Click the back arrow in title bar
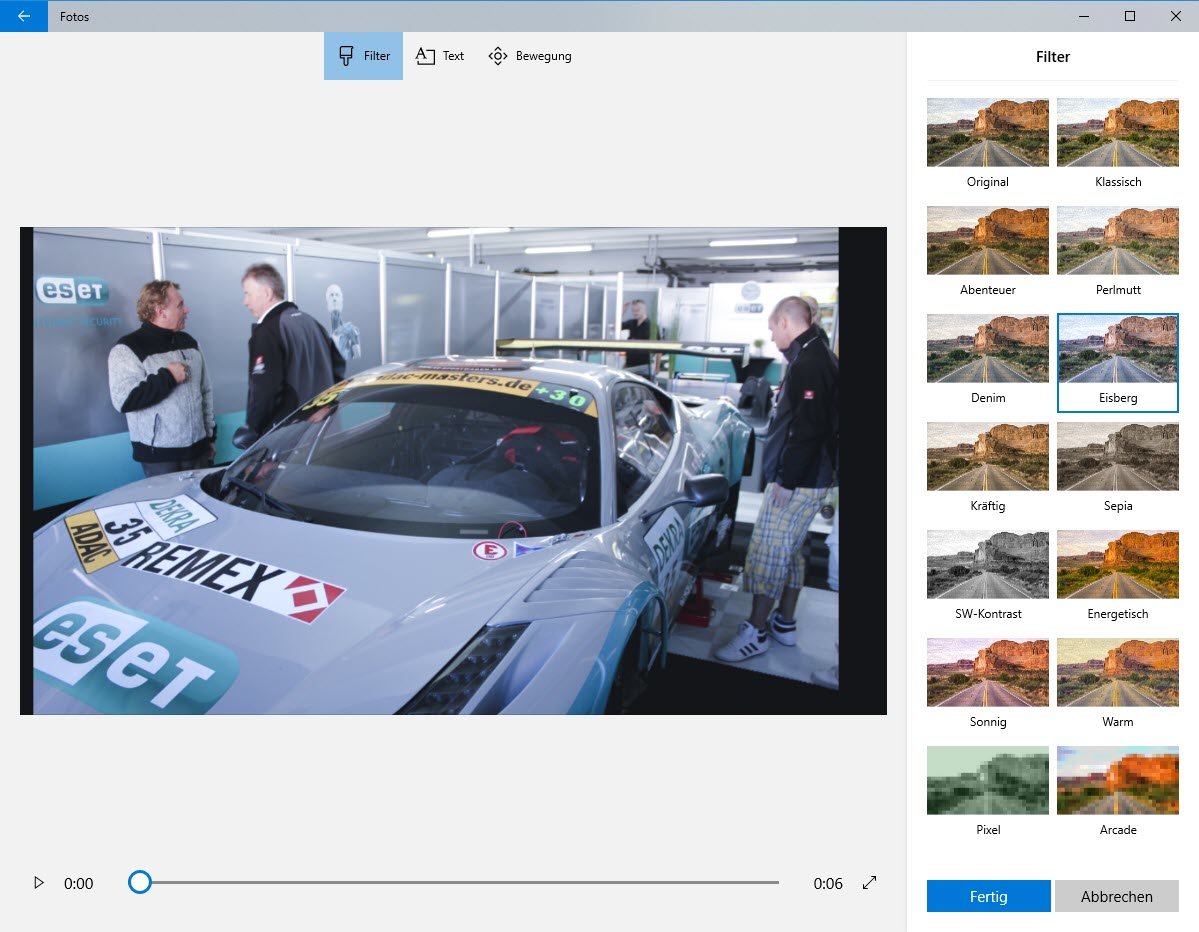Image resolution: width=1199 pixels, height=932 pixels. click(x=23, y=16)
